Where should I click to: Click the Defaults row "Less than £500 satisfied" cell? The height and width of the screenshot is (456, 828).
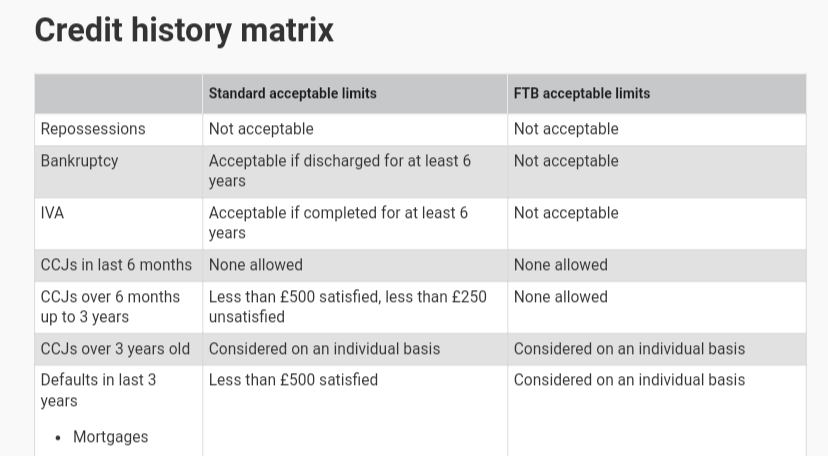pos(293,380)
